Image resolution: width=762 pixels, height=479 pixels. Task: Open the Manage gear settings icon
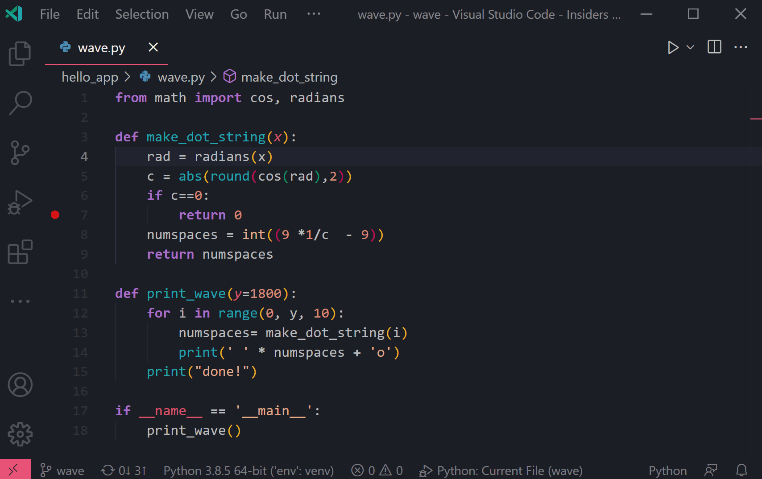click(20, 434)
